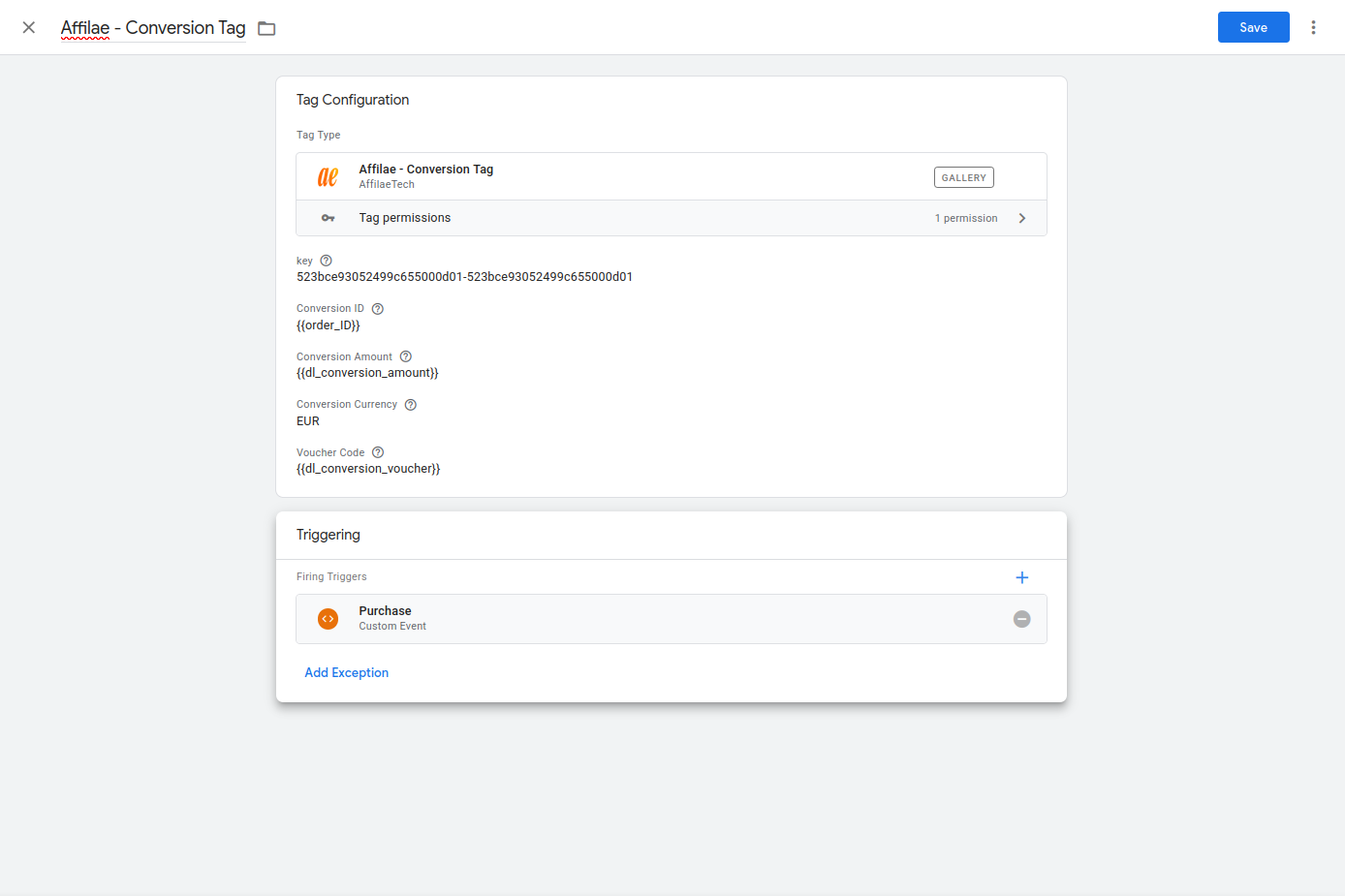Close the tag editor with X icon
The image size is (1345, 896).
click(x=29, y=27)
